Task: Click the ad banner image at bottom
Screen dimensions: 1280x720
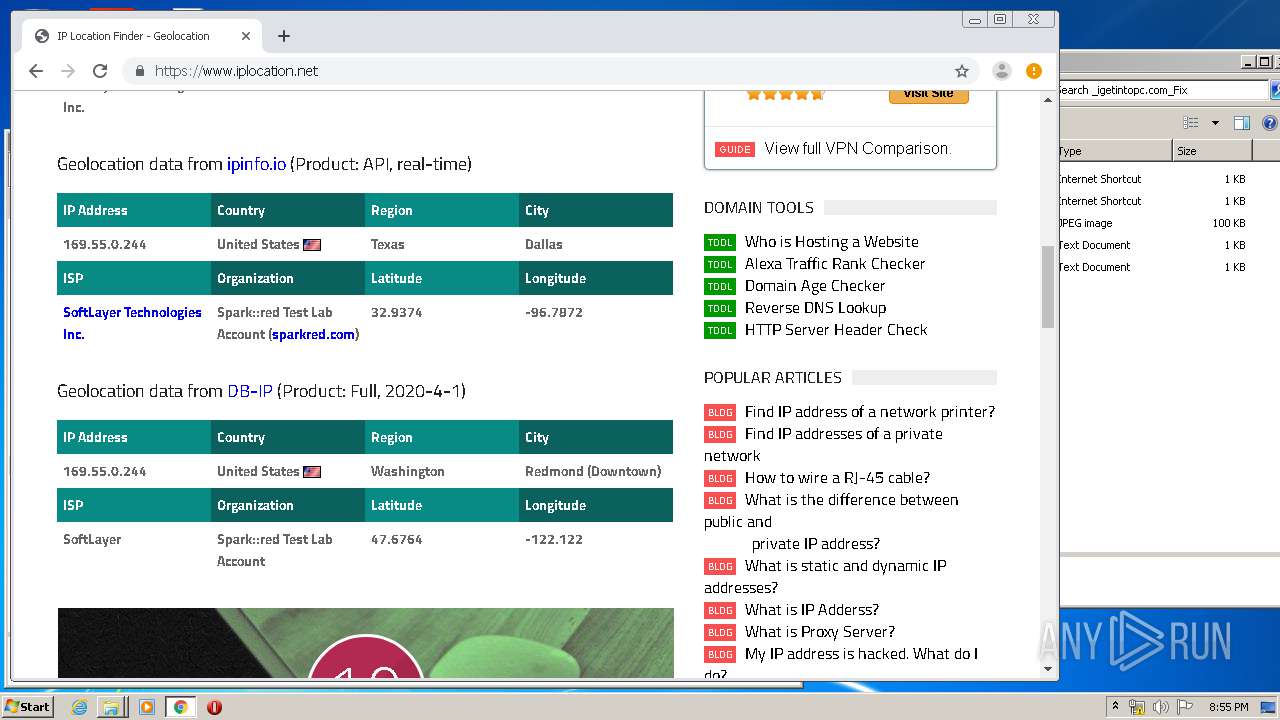Action: 365,643
